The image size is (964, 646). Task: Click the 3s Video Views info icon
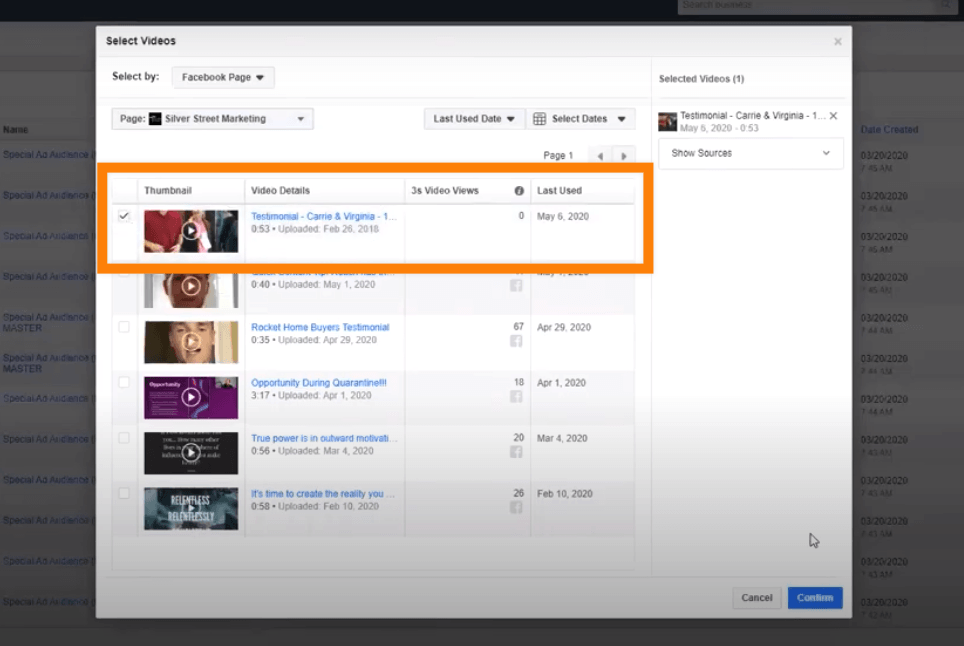(x=519, y=191)
